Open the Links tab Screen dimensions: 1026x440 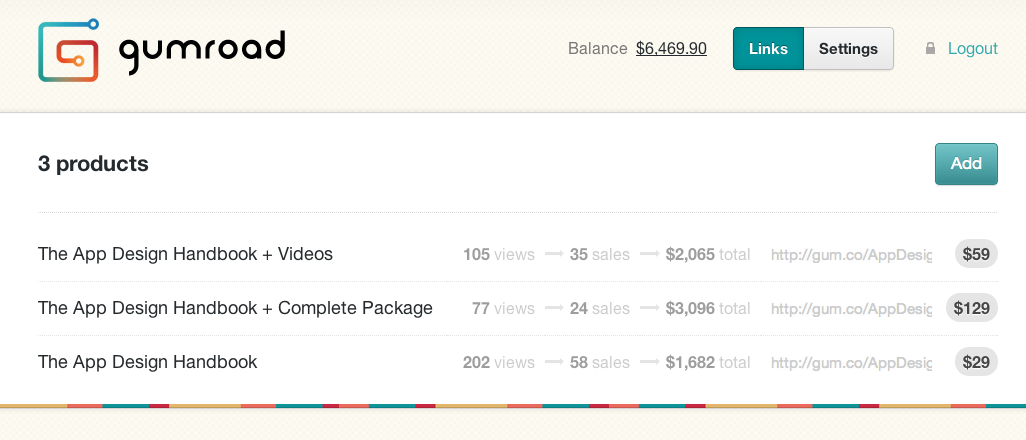(768, 48)
